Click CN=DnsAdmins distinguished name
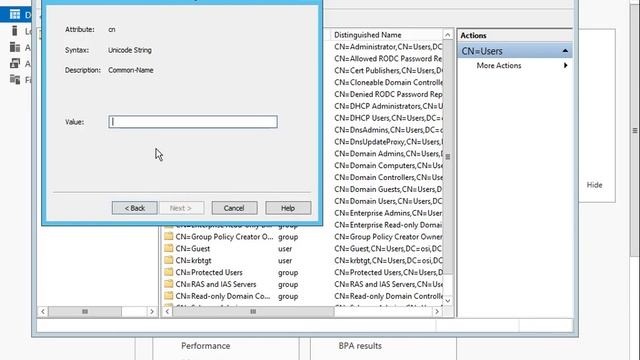The height and width of the screenshot is (360, 640). coord(388,129)
